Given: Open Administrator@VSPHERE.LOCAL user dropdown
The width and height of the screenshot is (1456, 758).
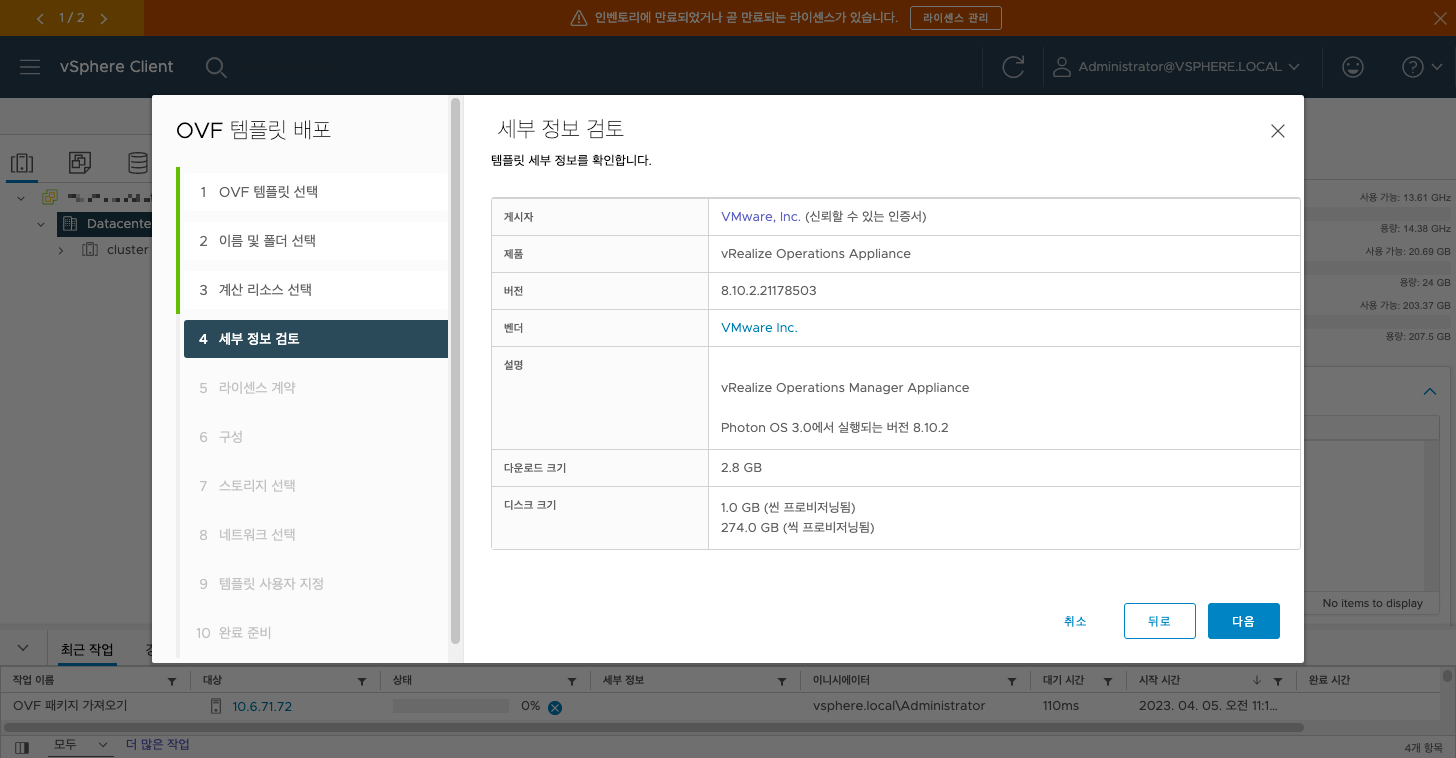Looking at the screenshot, I should click(x=1177, y=67).
